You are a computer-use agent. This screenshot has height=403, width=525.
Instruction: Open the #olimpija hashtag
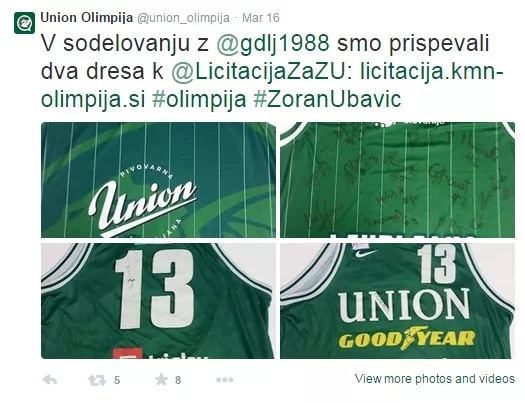click(199, 99)
